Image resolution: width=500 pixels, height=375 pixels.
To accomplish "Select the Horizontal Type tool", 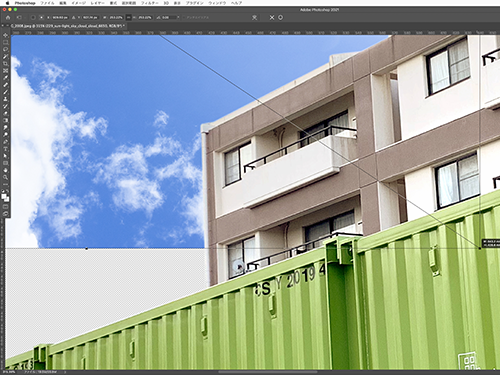I will [5, 149].
